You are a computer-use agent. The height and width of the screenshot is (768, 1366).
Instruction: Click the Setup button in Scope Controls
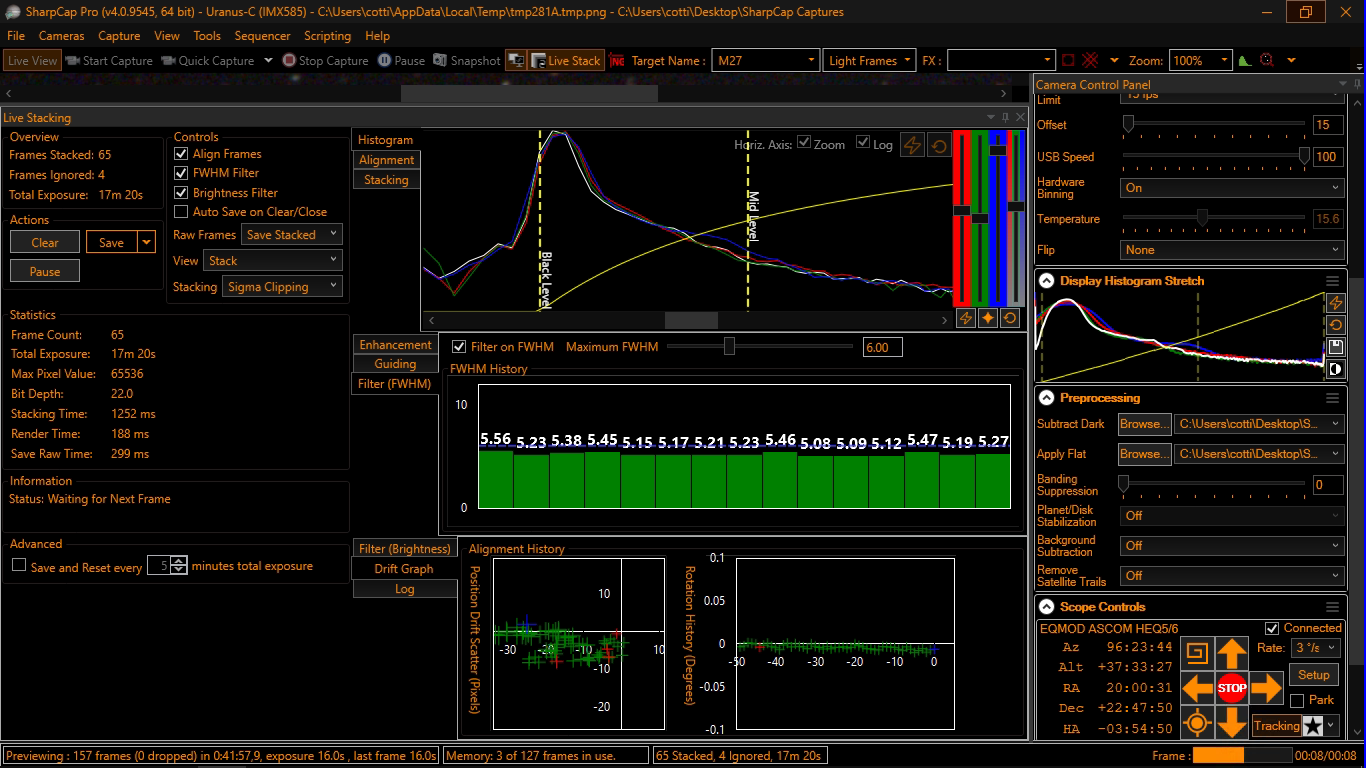1313,675
